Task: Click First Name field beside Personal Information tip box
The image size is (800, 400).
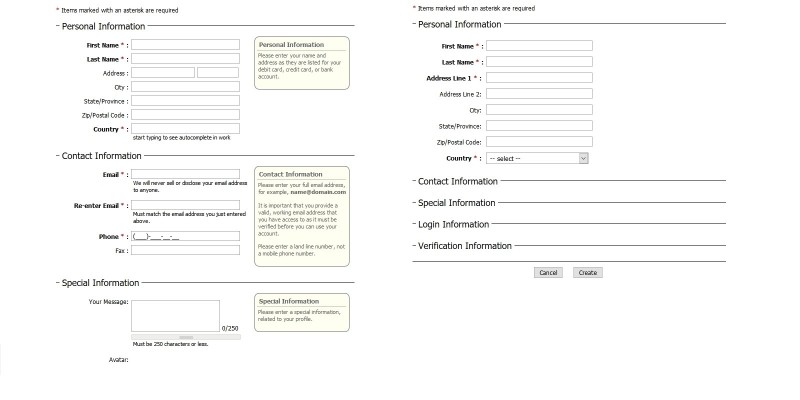Action: [185, 44]
